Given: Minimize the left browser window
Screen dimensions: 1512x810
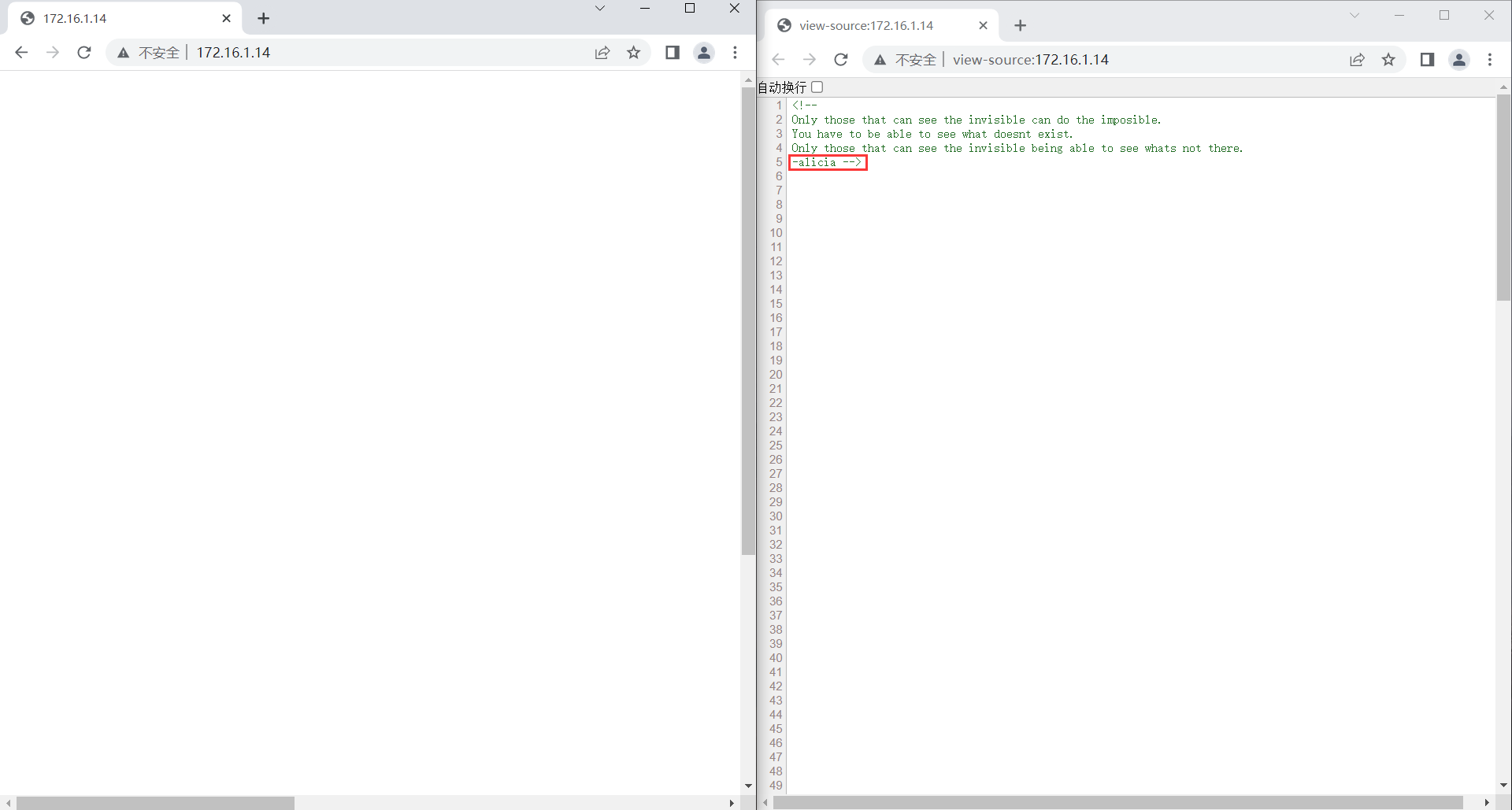Looking at the screenshot, I should pos(645,9).
